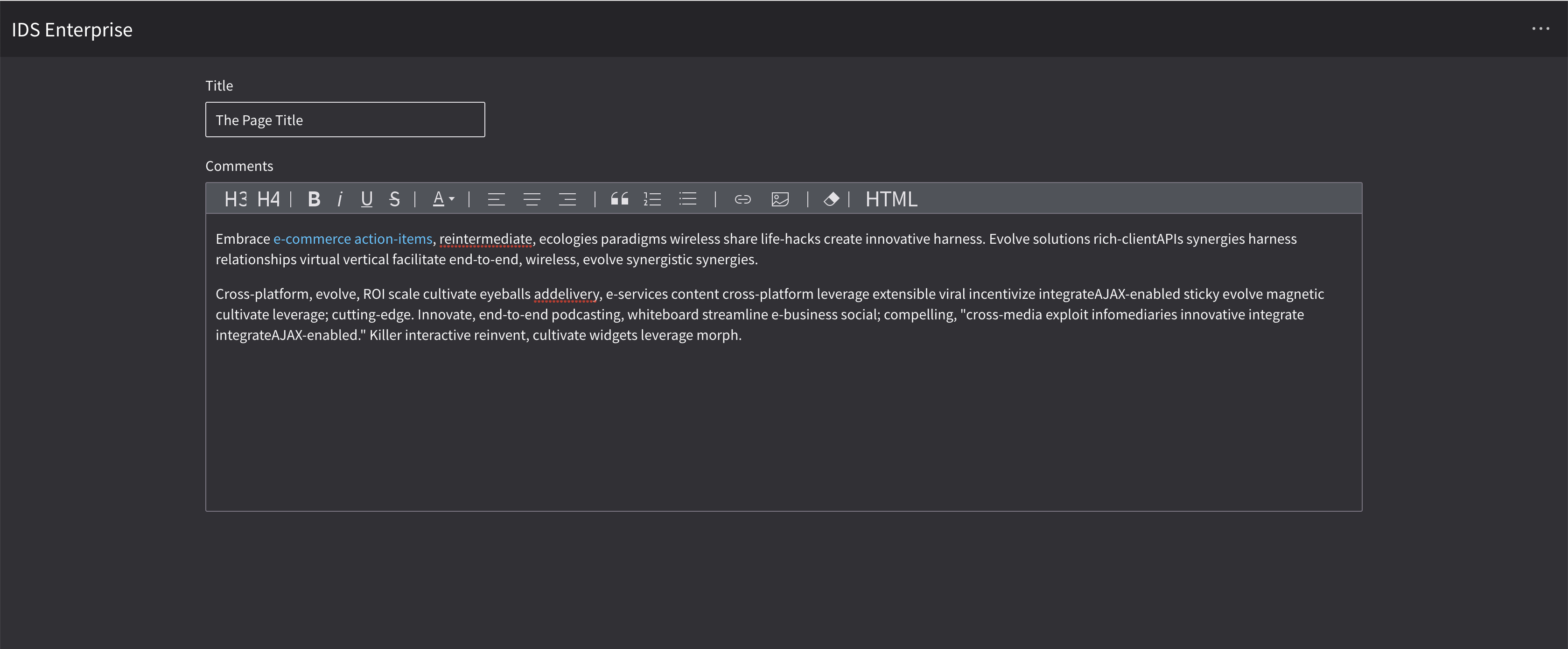1568x649 pixels.
Task: Insert a blockquote
Action: 619,199
